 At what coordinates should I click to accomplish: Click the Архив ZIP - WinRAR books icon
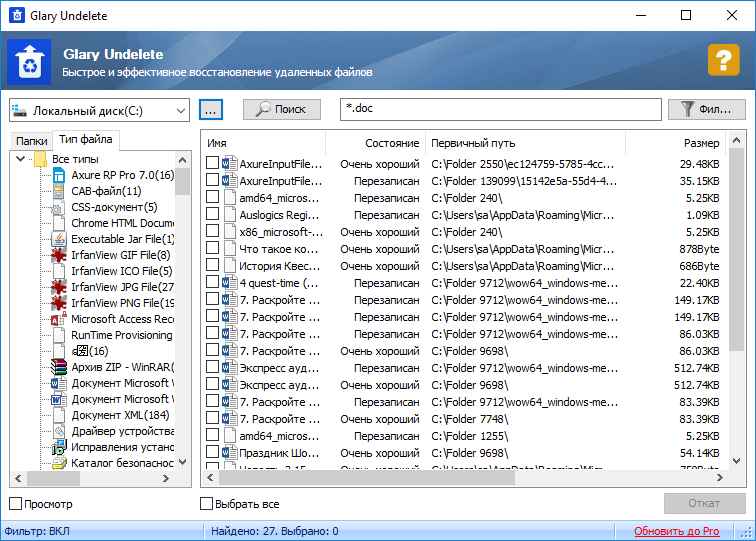pos(59,367)
